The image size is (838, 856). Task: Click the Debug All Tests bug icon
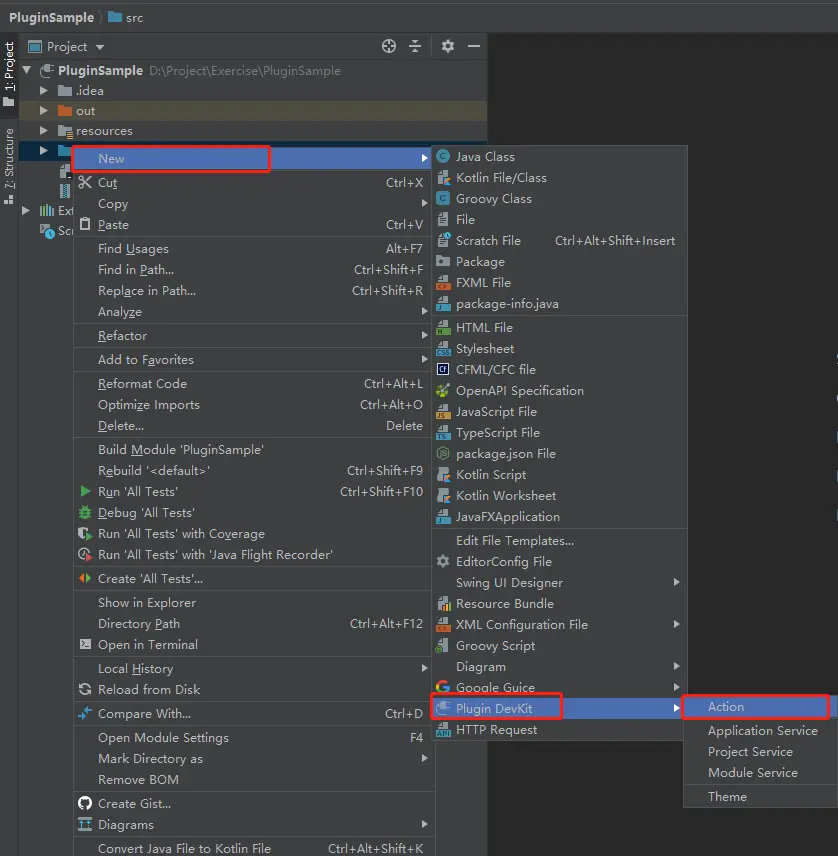coord(85,513)
